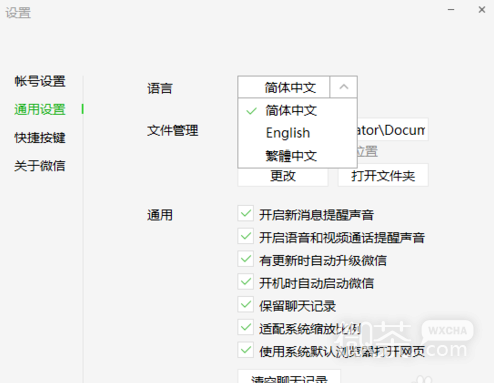Minimize the 设置 window

tap(451, 10)
